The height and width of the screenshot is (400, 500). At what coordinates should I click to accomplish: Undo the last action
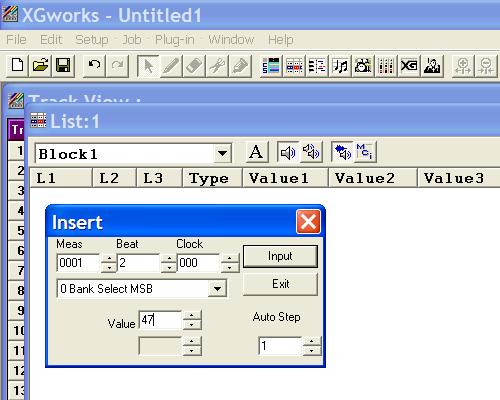[x=94, y=65]
